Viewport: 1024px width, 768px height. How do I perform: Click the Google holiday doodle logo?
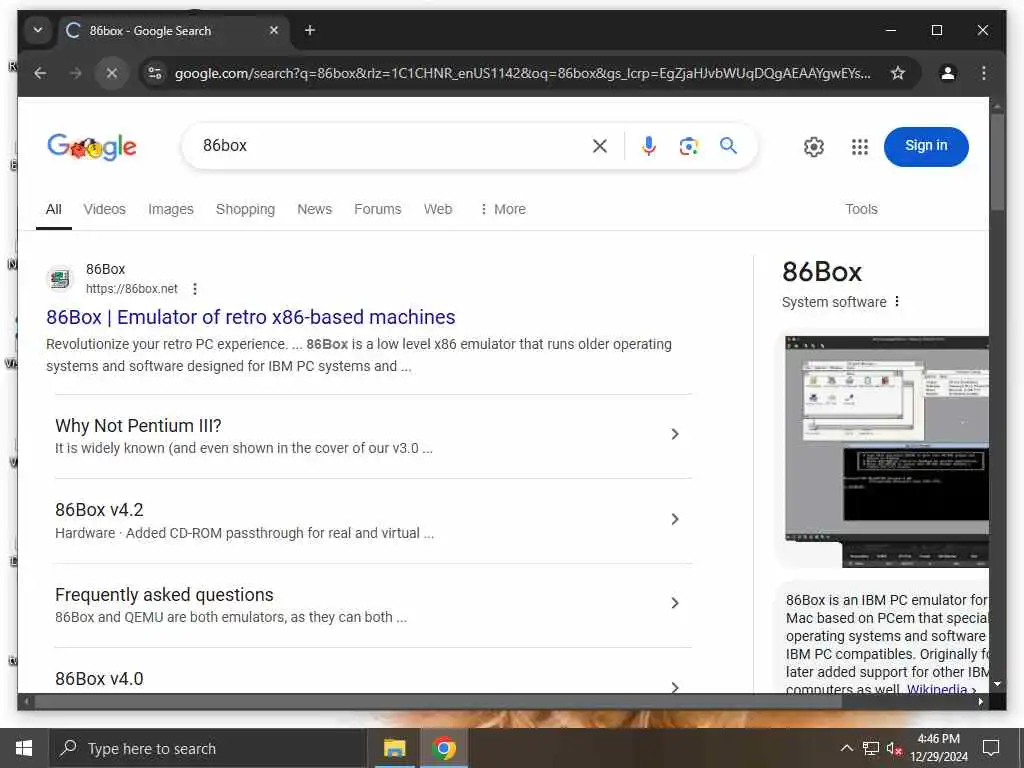coord(91,146)
